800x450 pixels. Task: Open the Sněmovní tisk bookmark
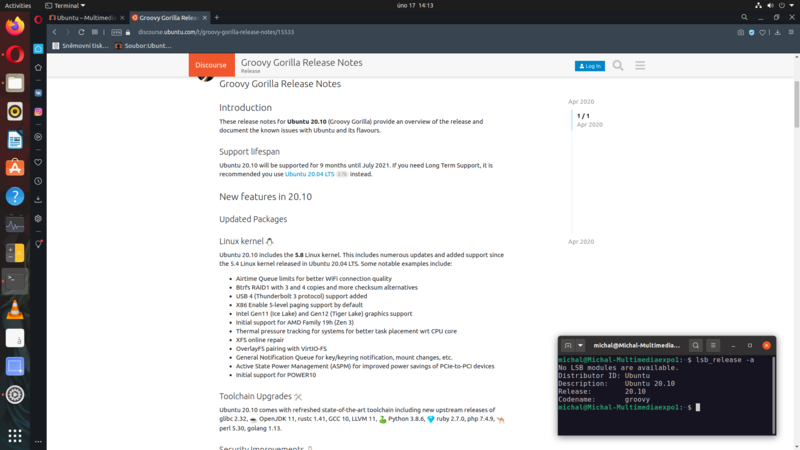pyautogui.click(x=81, y=46)
